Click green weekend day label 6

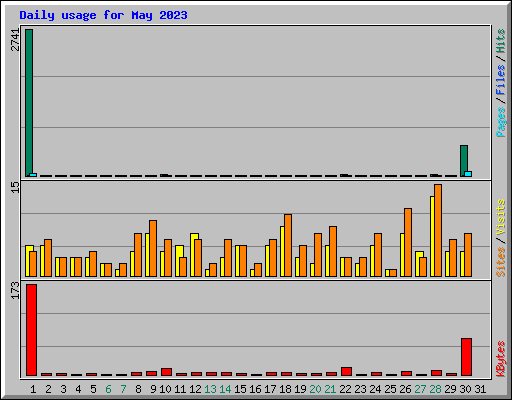pyautogui.click(x=108, y=389)
